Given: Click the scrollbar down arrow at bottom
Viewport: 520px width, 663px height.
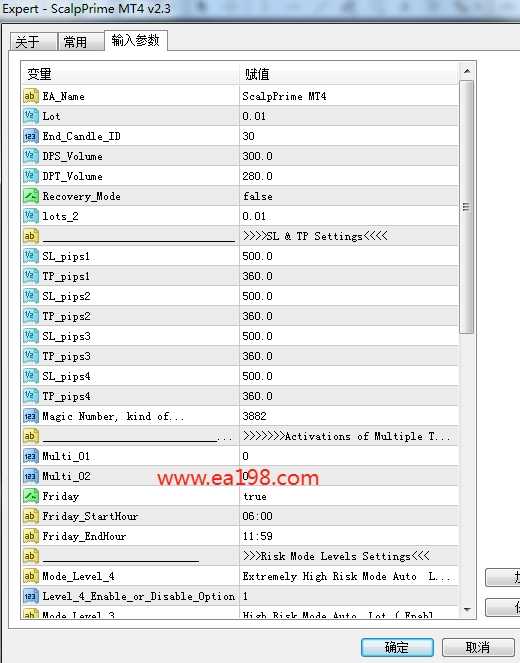Looking at the screenshot, I should 467,610.
